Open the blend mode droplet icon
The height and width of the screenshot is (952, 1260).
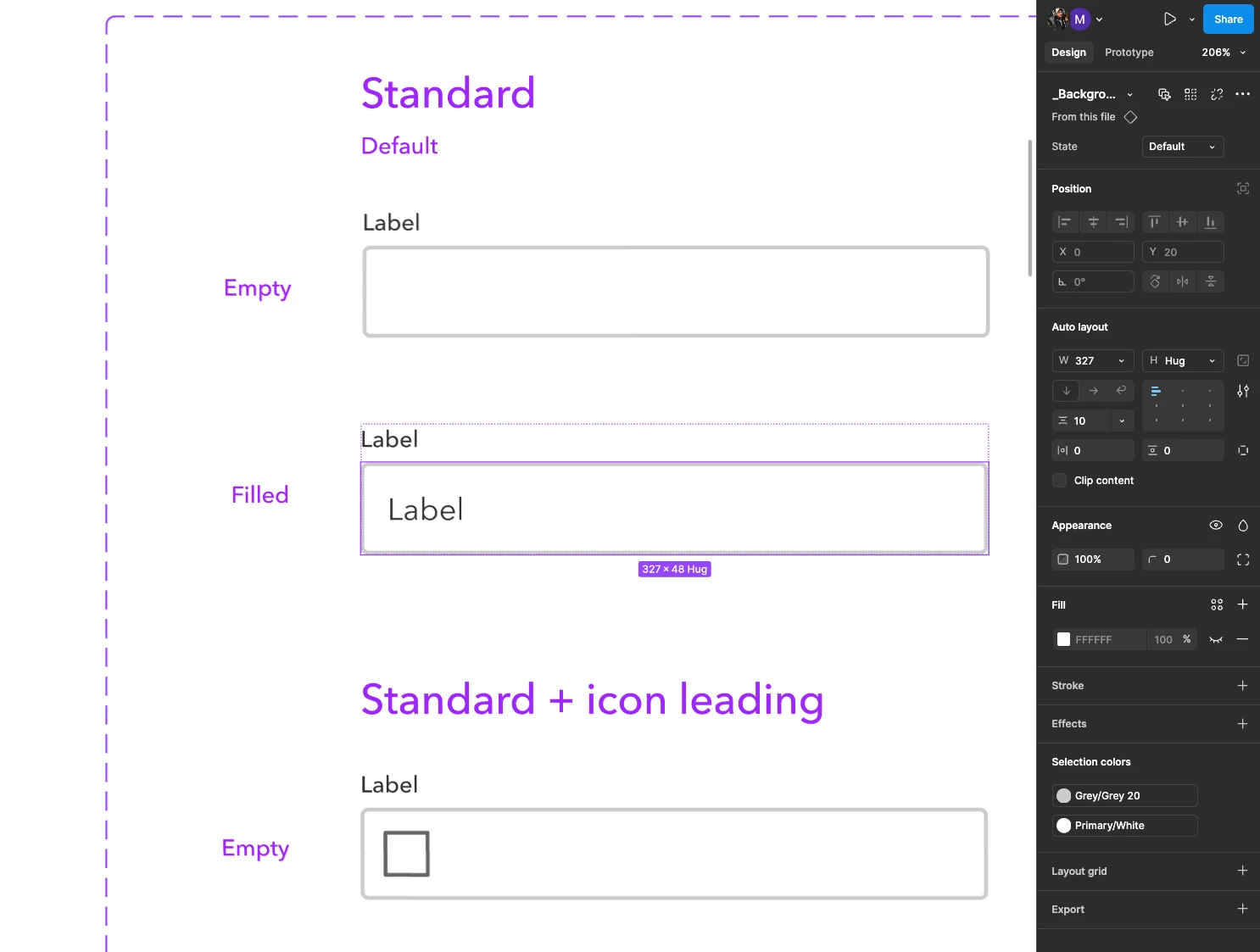pos(1243,526)
